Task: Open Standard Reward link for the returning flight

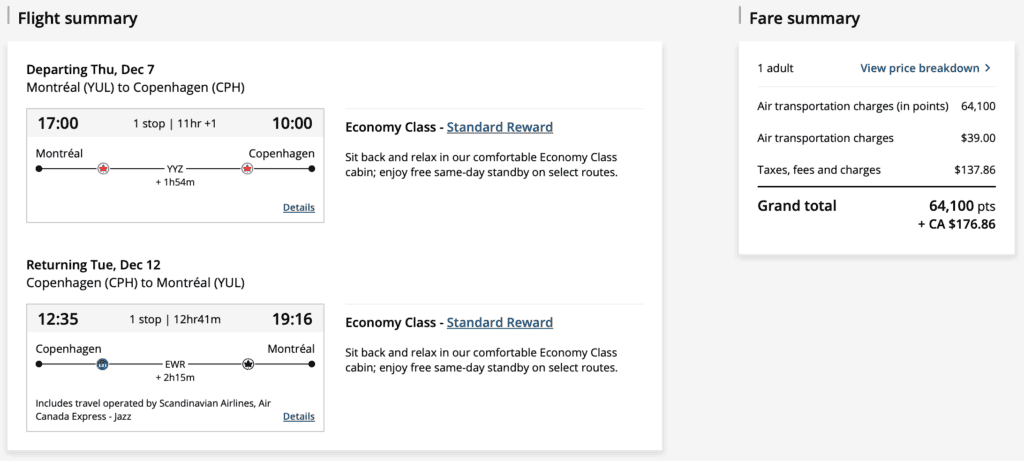Action: tap(499, 322)
